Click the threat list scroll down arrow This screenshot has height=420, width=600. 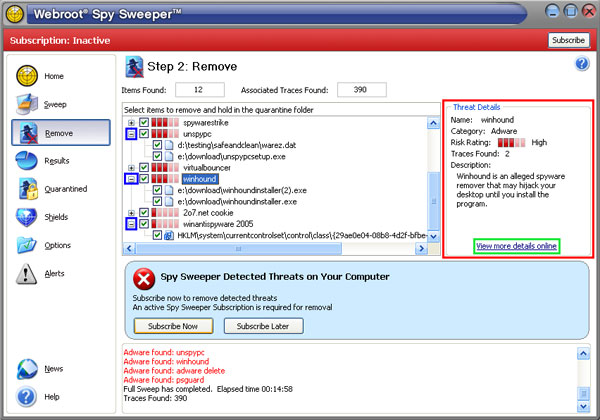tap(434, 236)
